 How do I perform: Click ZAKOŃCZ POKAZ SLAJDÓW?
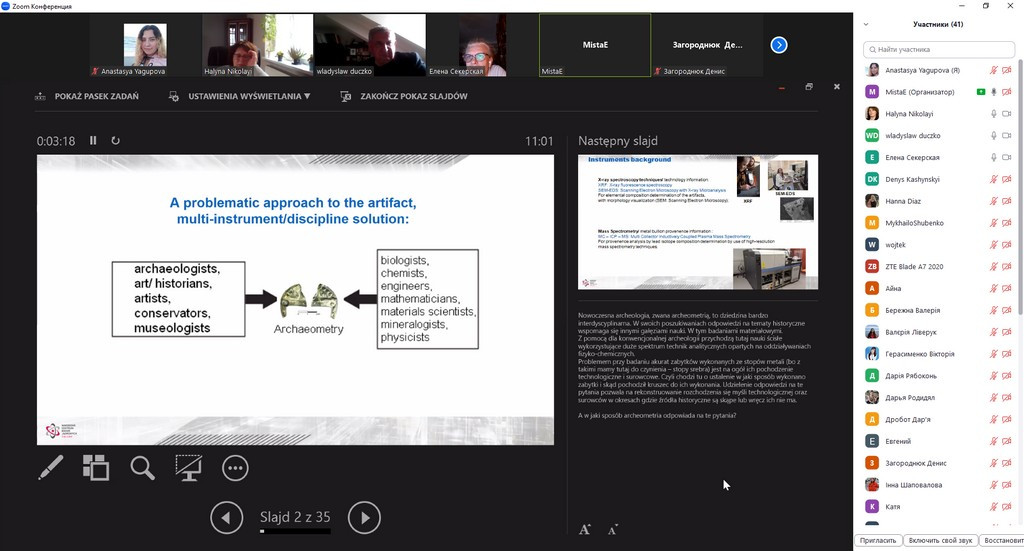pos(404,96)
